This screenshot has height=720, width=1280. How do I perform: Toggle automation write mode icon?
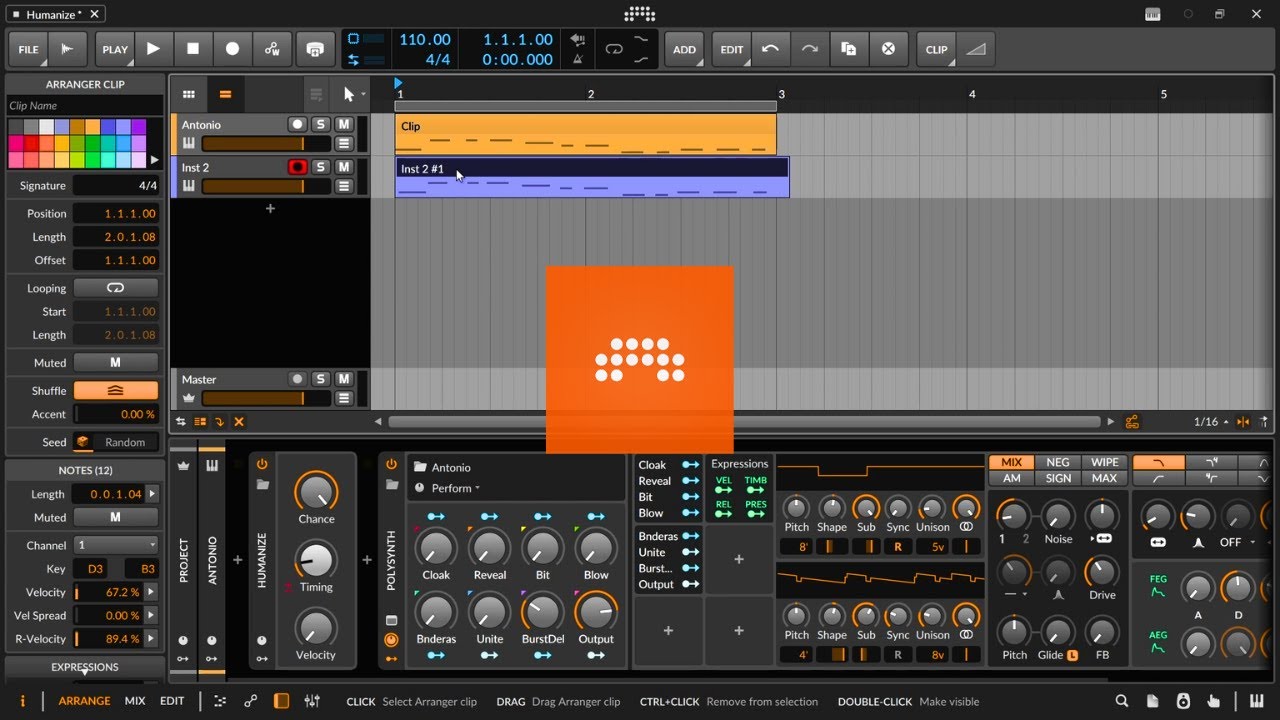coord(272,49)
